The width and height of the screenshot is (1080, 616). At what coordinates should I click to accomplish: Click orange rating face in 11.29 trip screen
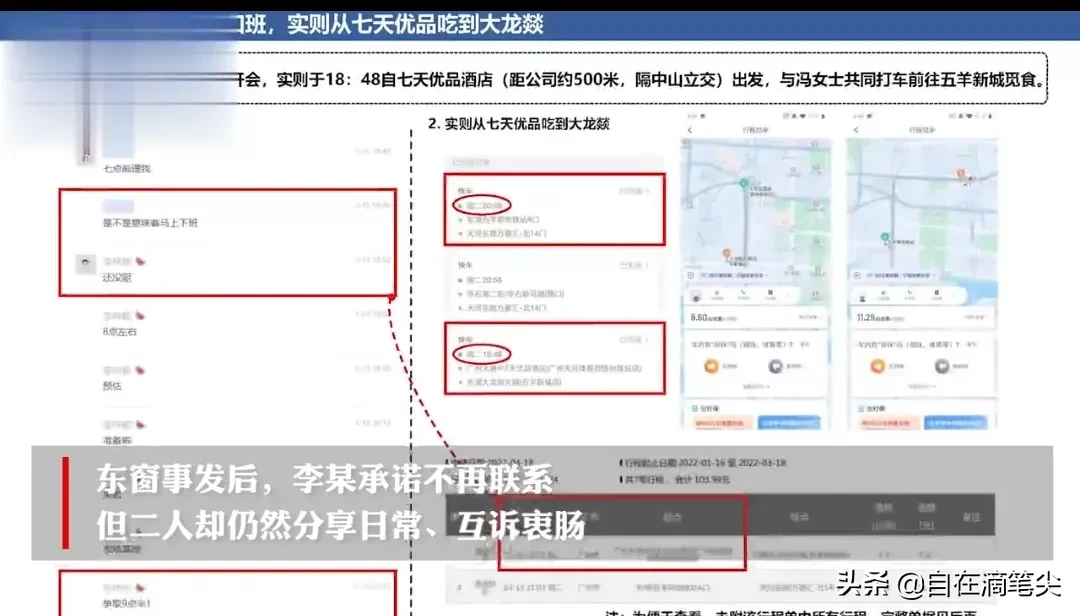coord(878,366)
